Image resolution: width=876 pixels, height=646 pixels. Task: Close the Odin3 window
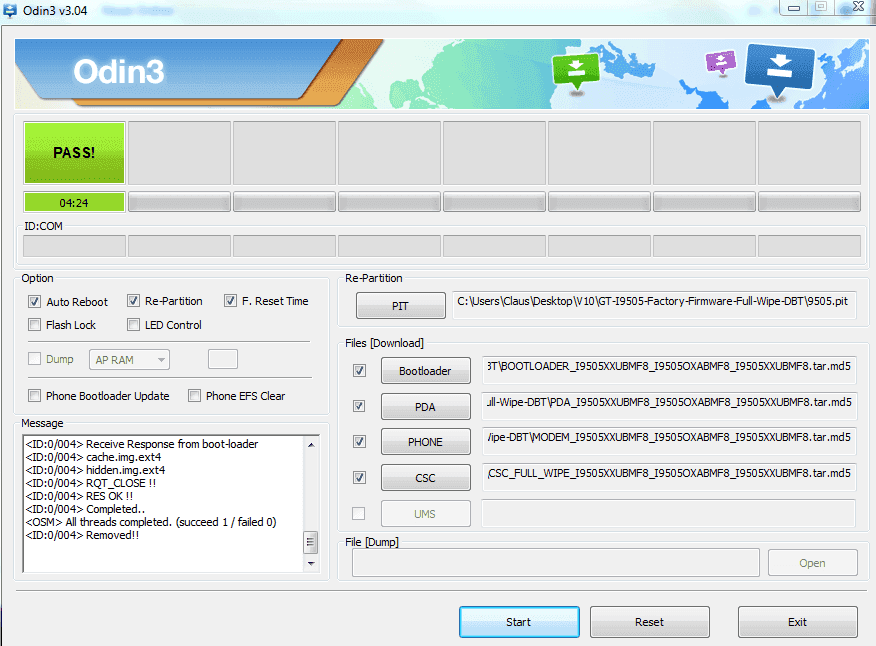pos(858,7)
